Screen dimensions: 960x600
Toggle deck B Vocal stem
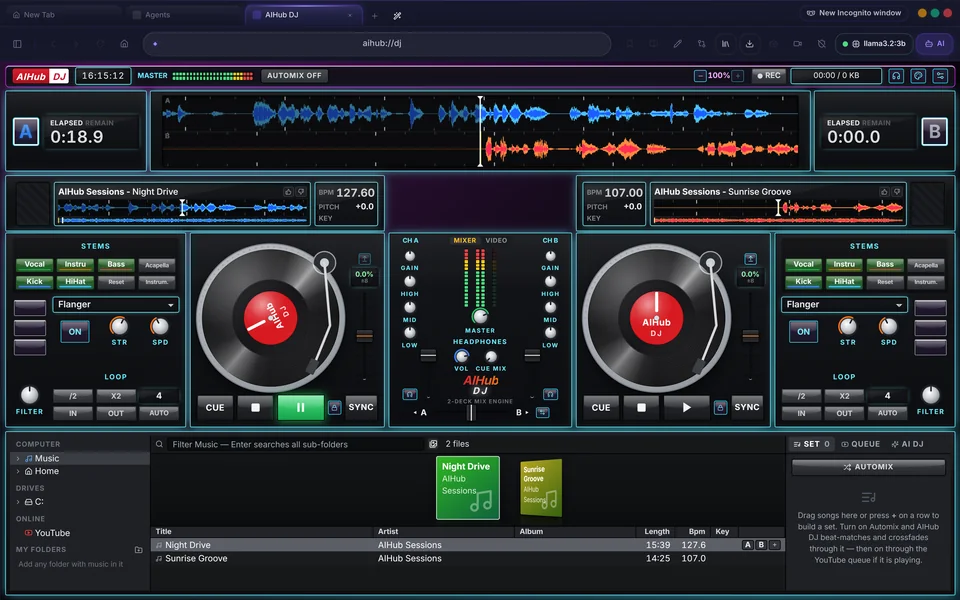point(803,265)
